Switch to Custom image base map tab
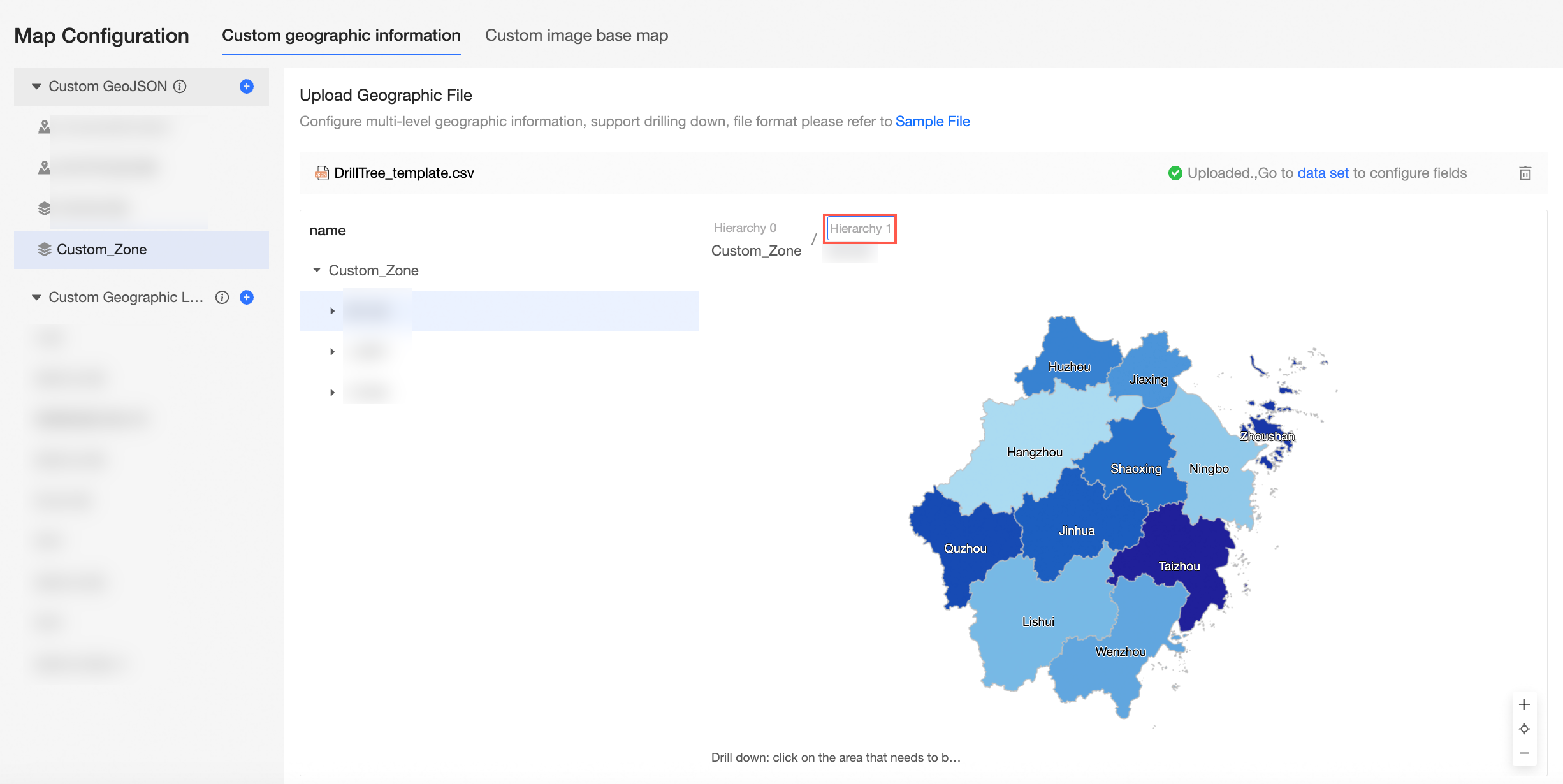The width and height of the screenshot is (1563, 784). click(x=576, y=35)
